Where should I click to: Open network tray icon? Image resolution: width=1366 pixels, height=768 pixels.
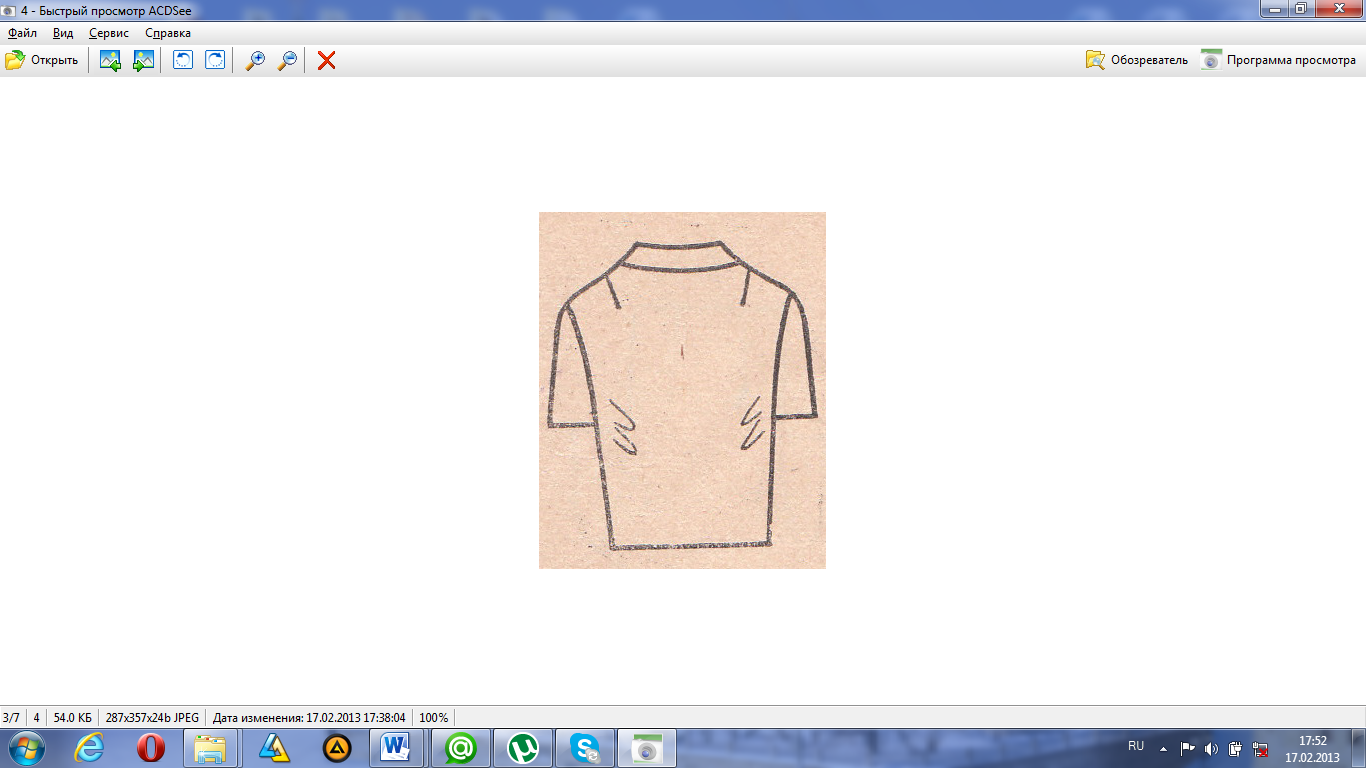[x=1261, y=748]
